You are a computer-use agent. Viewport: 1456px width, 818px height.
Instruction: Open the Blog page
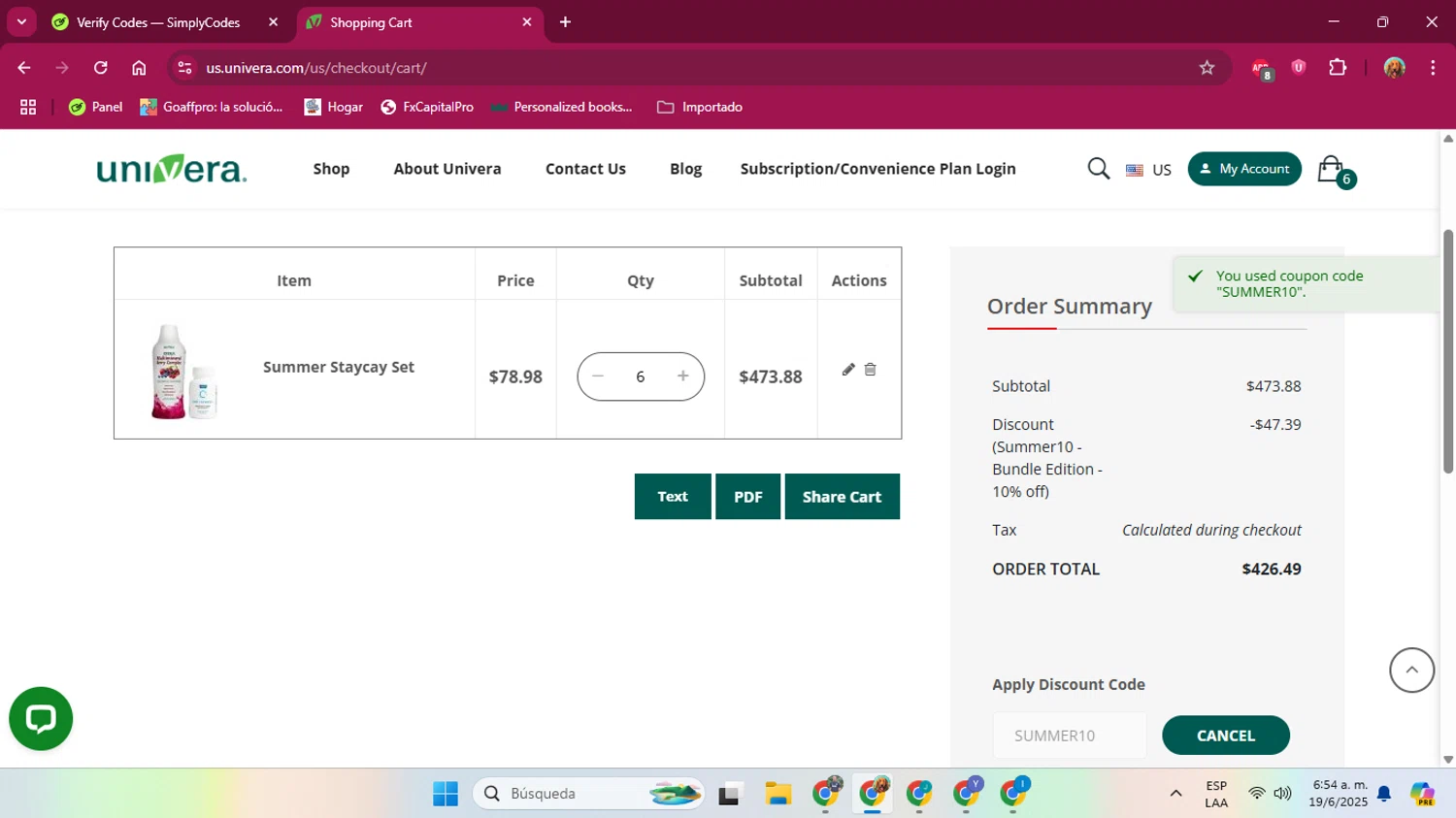[685, 169]
